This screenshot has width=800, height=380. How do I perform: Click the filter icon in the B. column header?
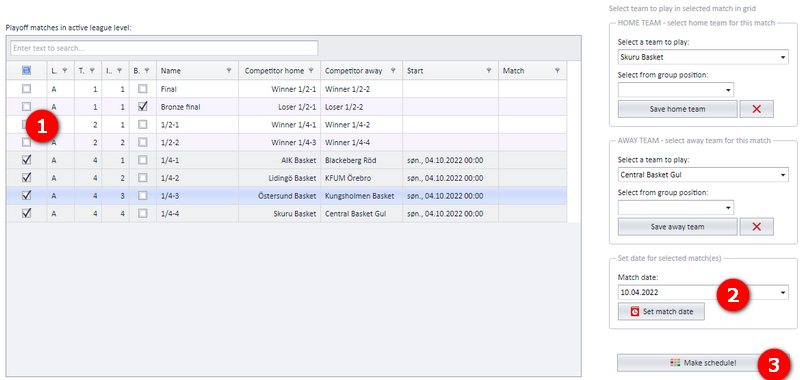pyautogui.click(x=146, y=71)
